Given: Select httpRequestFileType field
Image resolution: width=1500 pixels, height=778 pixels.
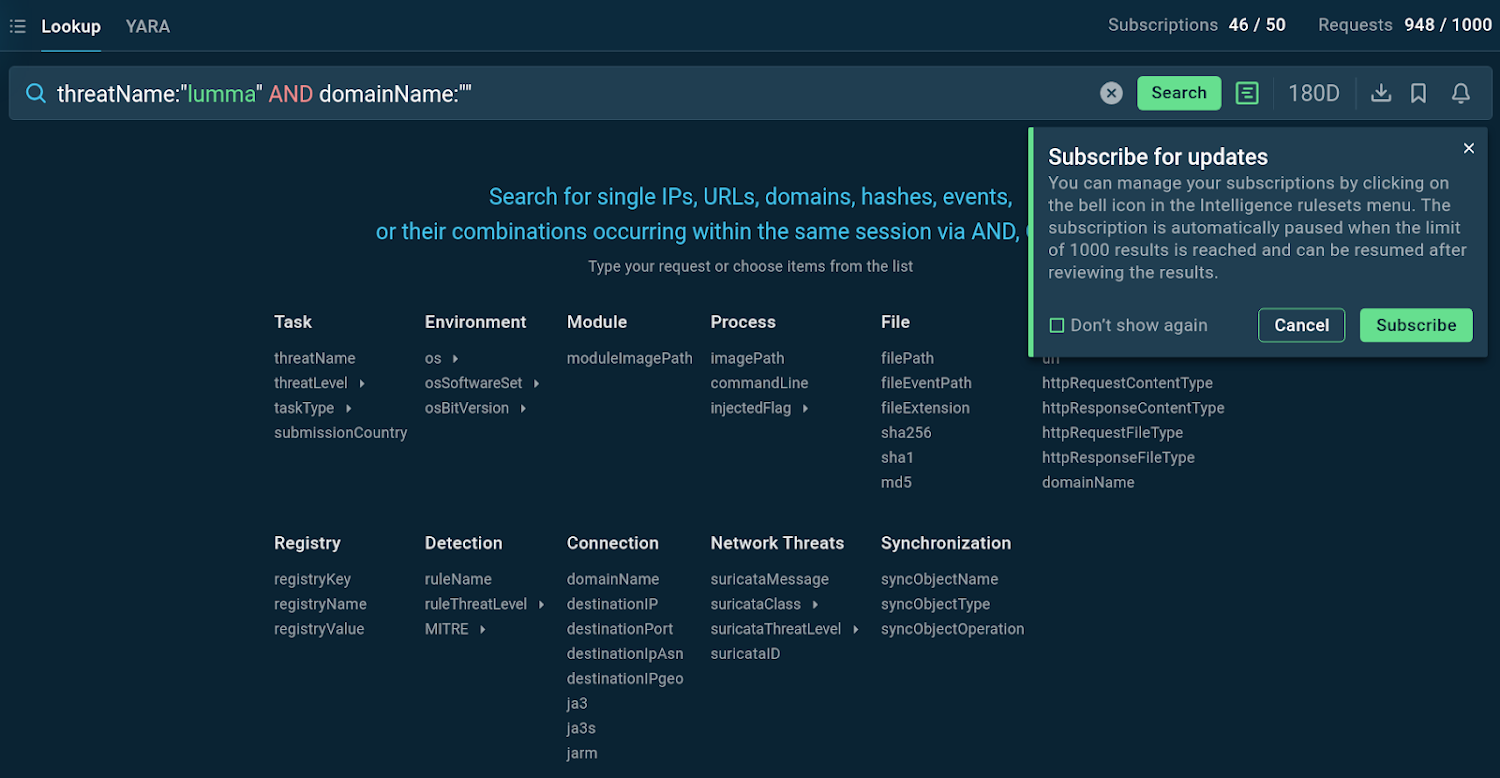Looking at the screenshot, I should (1112, 433).
